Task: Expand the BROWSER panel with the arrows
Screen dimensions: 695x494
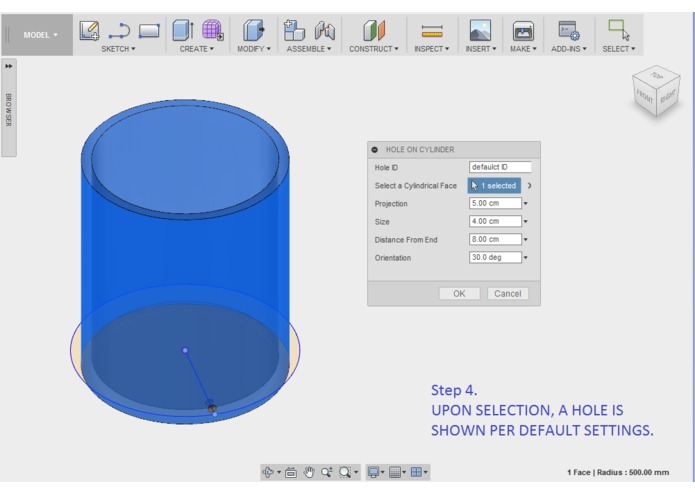Action: [9, 66]
